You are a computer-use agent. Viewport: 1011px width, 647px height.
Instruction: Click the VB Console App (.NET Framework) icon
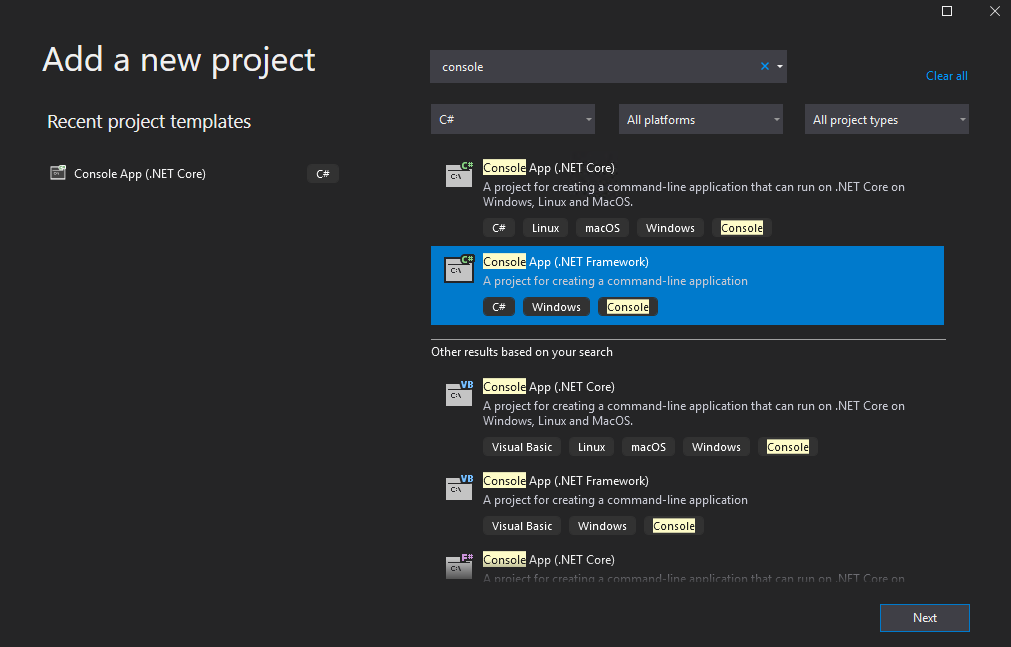click(459, 487)
